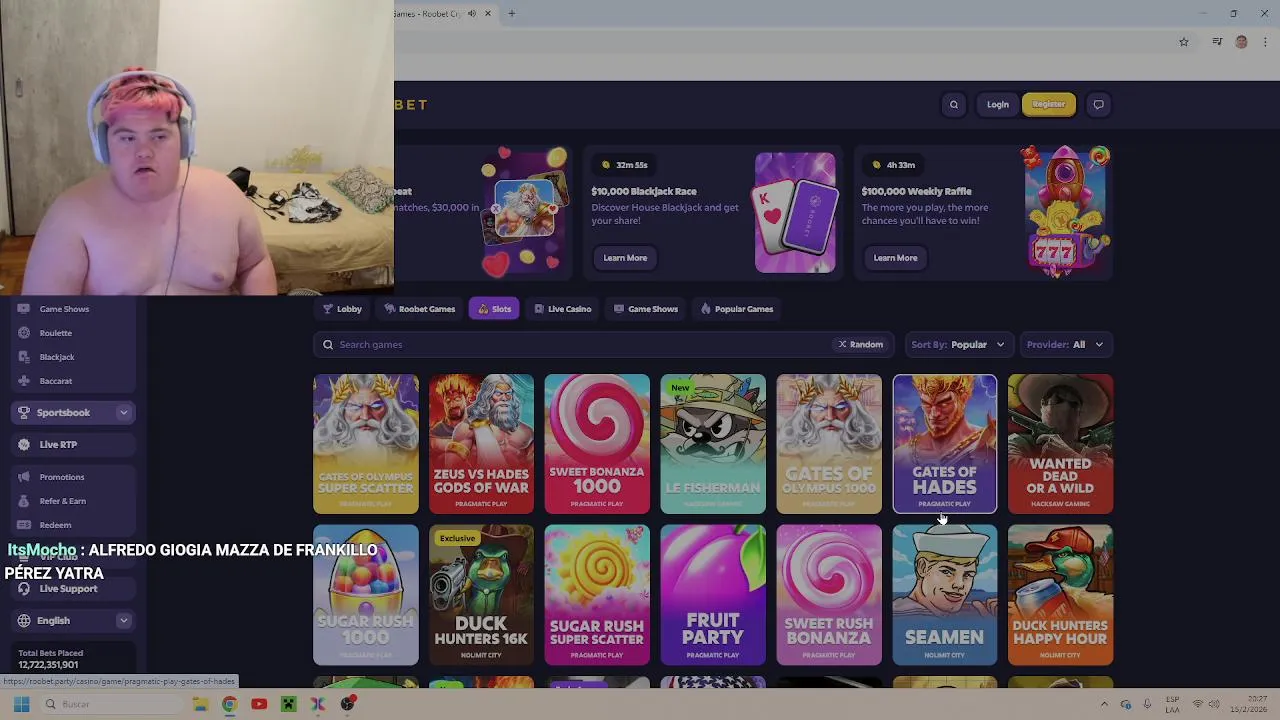Image resolution: width=1280 pixels, height=720 pixels.
Task: Open Baccarat from the sidebar
Action: (56, 381)
